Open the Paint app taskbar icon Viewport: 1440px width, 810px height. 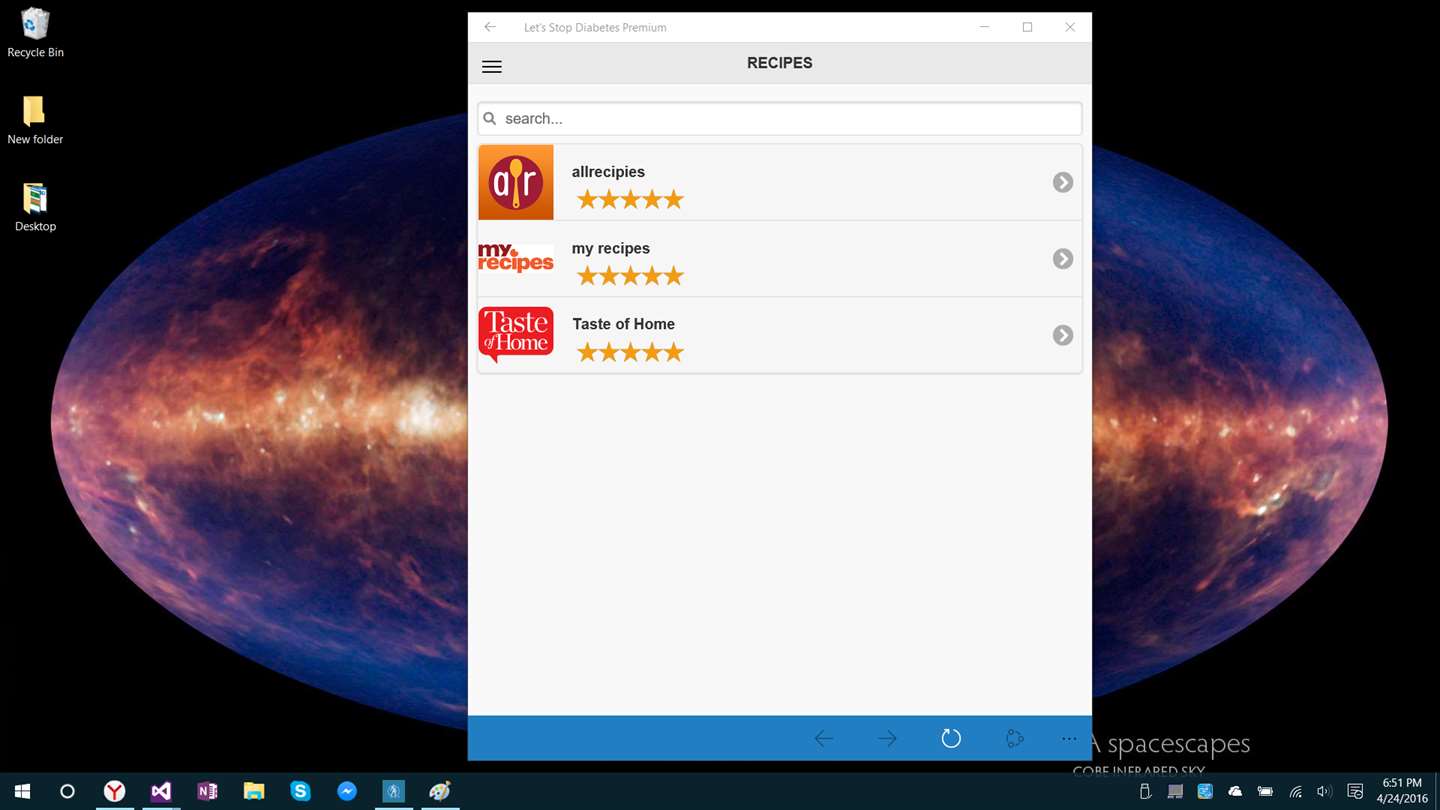[440, 791]
